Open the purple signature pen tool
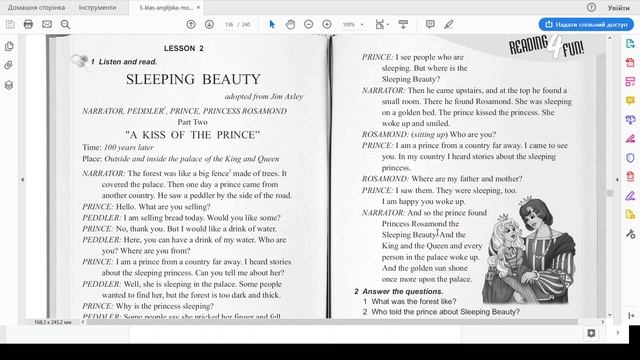This screenshot has height=360, width=640. pos(630,196)
